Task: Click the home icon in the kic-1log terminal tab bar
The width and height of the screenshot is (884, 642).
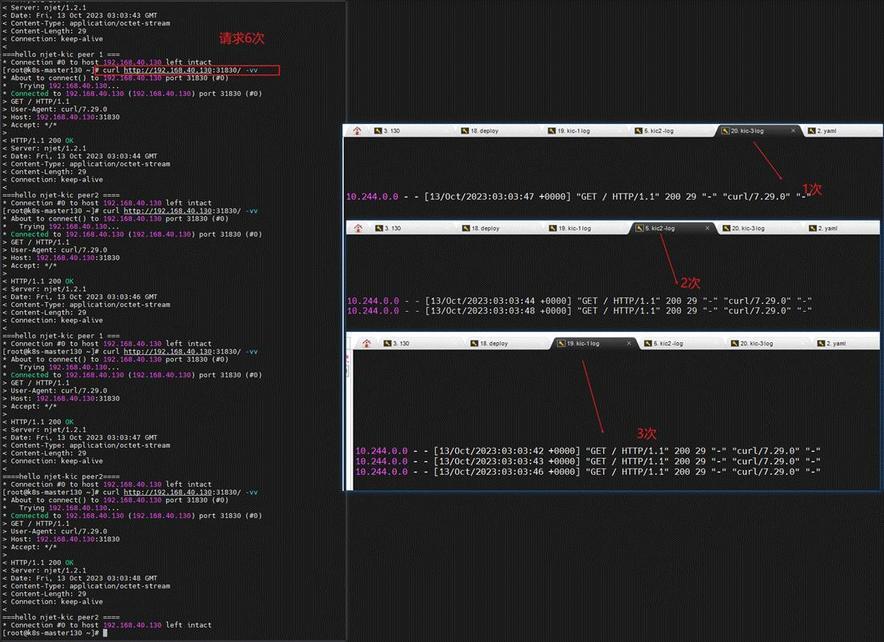Action: coord(366,343)
